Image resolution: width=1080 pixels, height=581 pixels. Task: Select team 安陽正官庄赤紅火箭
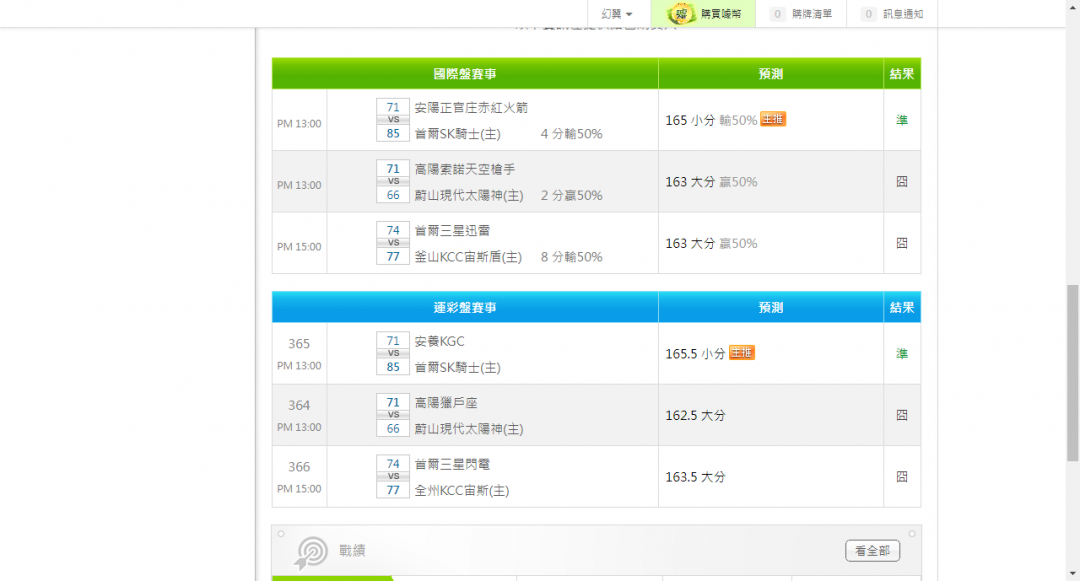[471, 107]
